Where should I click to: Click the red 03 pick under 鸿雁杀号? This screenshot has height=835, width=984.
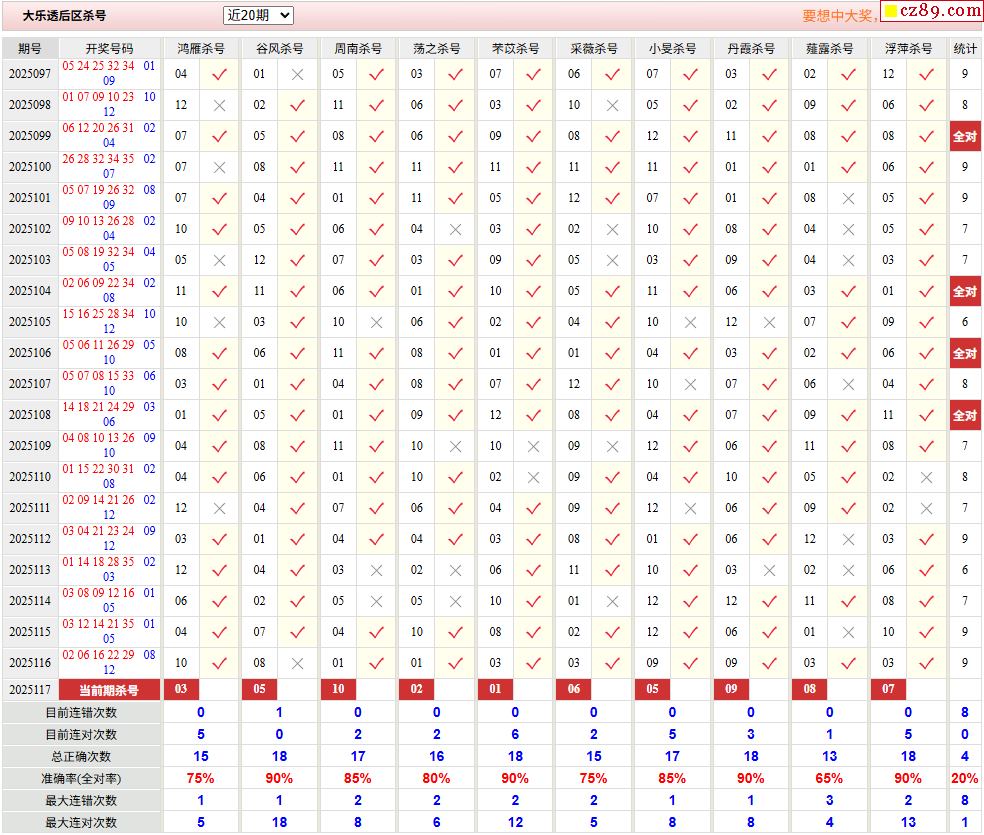(x=181, y=690)
